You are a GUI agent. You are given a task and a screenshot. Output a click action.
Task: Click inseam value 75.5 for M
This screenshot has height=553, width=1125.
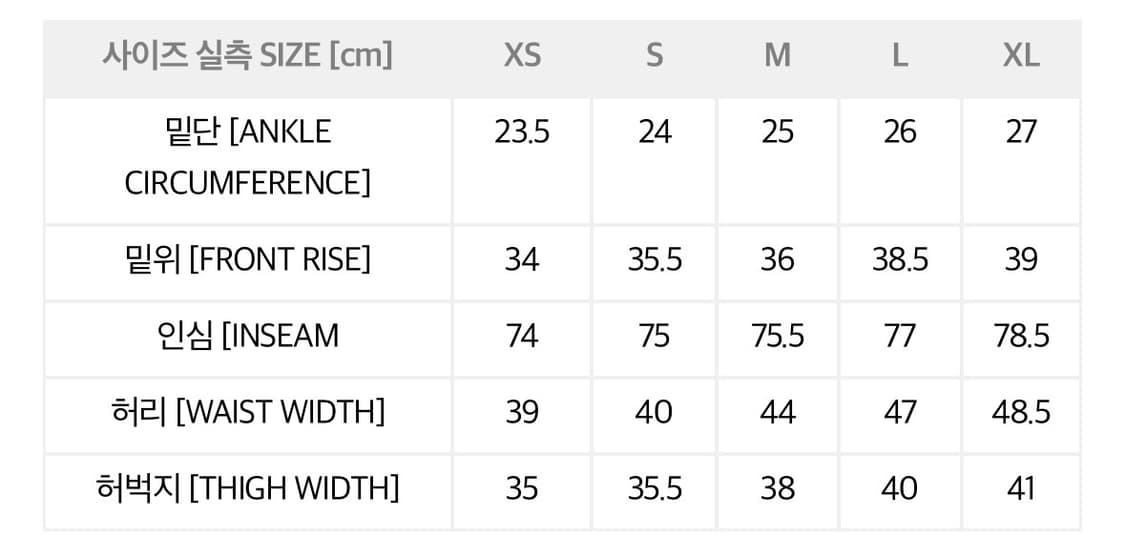(x=777, y=336)
